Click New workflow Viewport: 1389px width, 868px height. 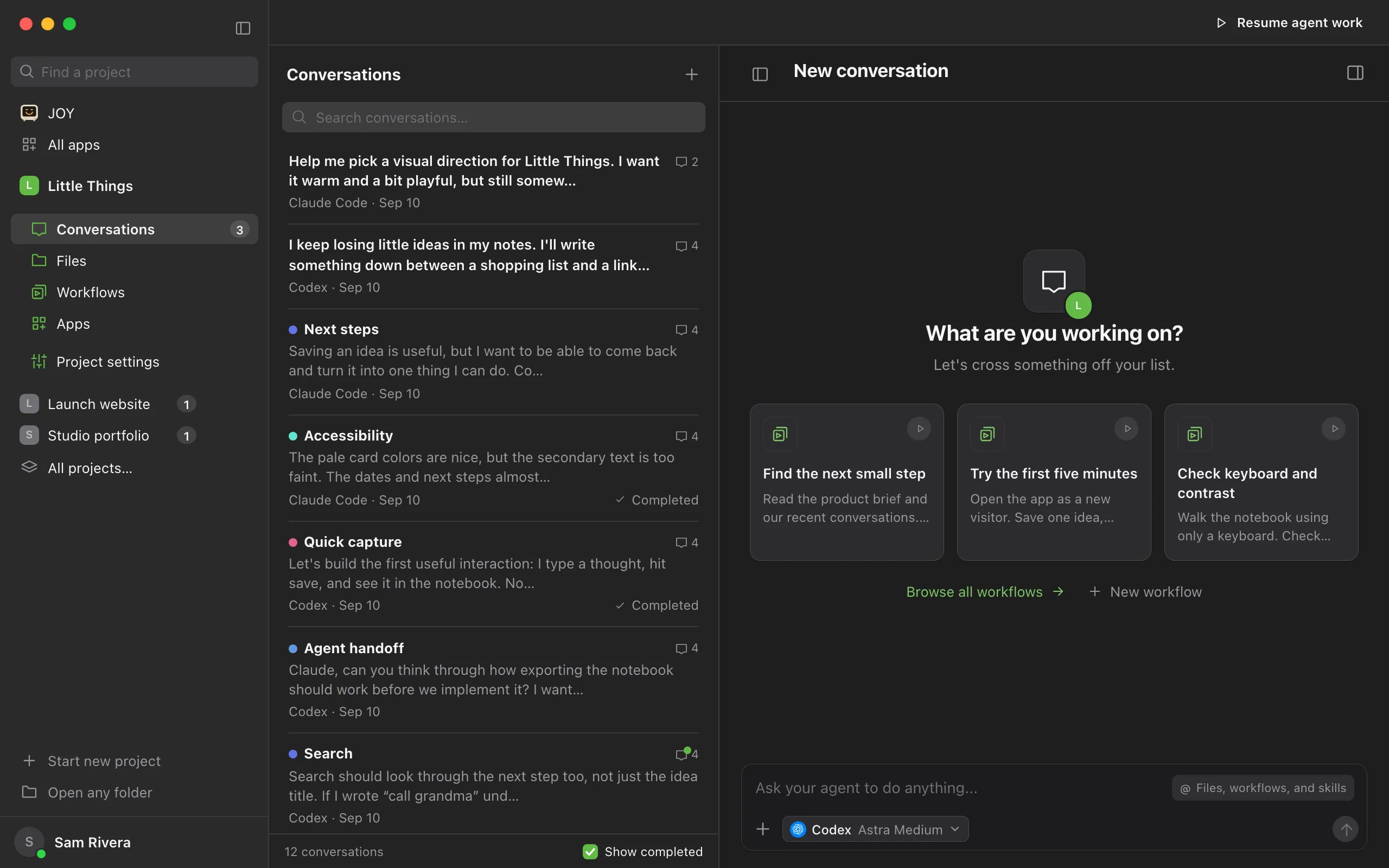coord(1145,592)
